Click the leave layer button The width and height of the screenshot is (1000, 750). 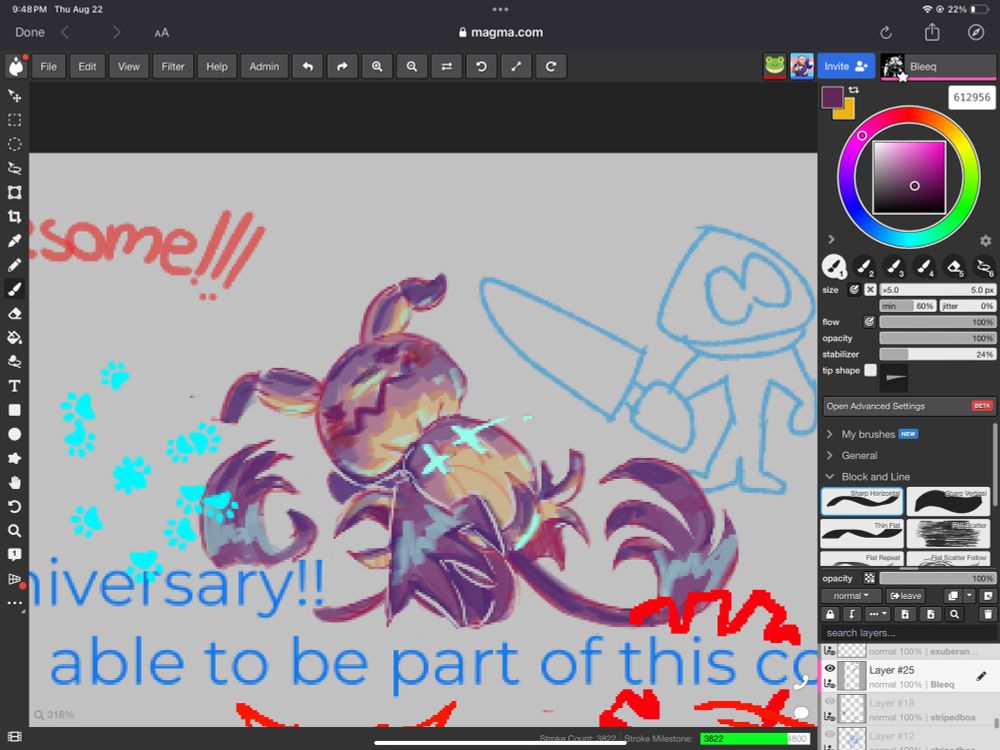point(906,596)
